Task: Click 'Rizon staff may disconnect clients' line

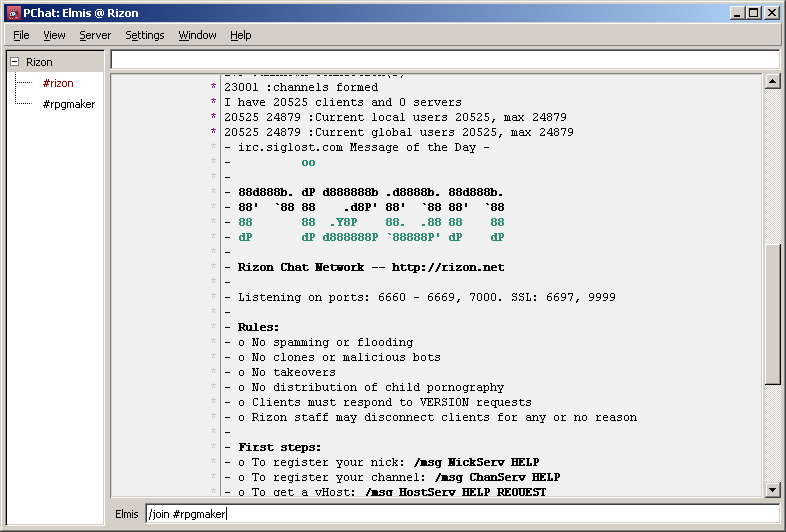Action: pos(437,418)
